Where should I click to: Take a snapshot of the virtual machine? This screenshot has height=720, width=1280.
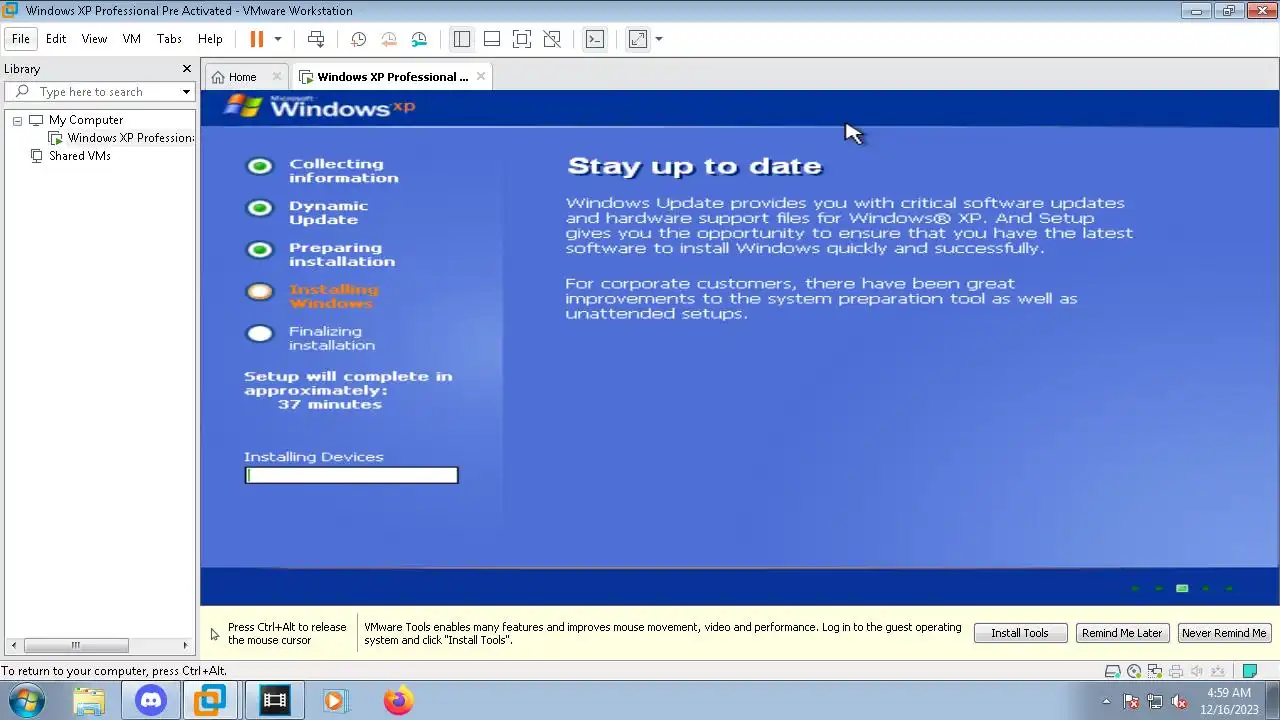358,39
